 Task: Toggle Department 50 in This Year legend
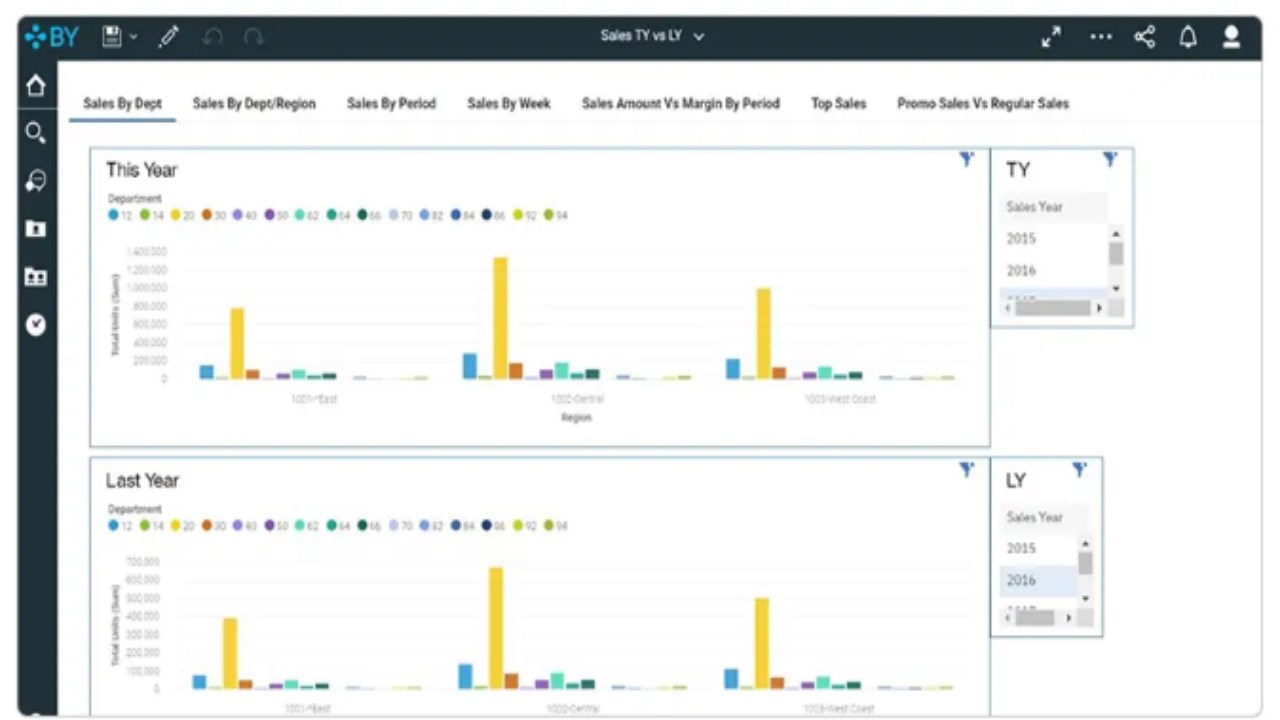pyautogui.click(x=276, y=215)
